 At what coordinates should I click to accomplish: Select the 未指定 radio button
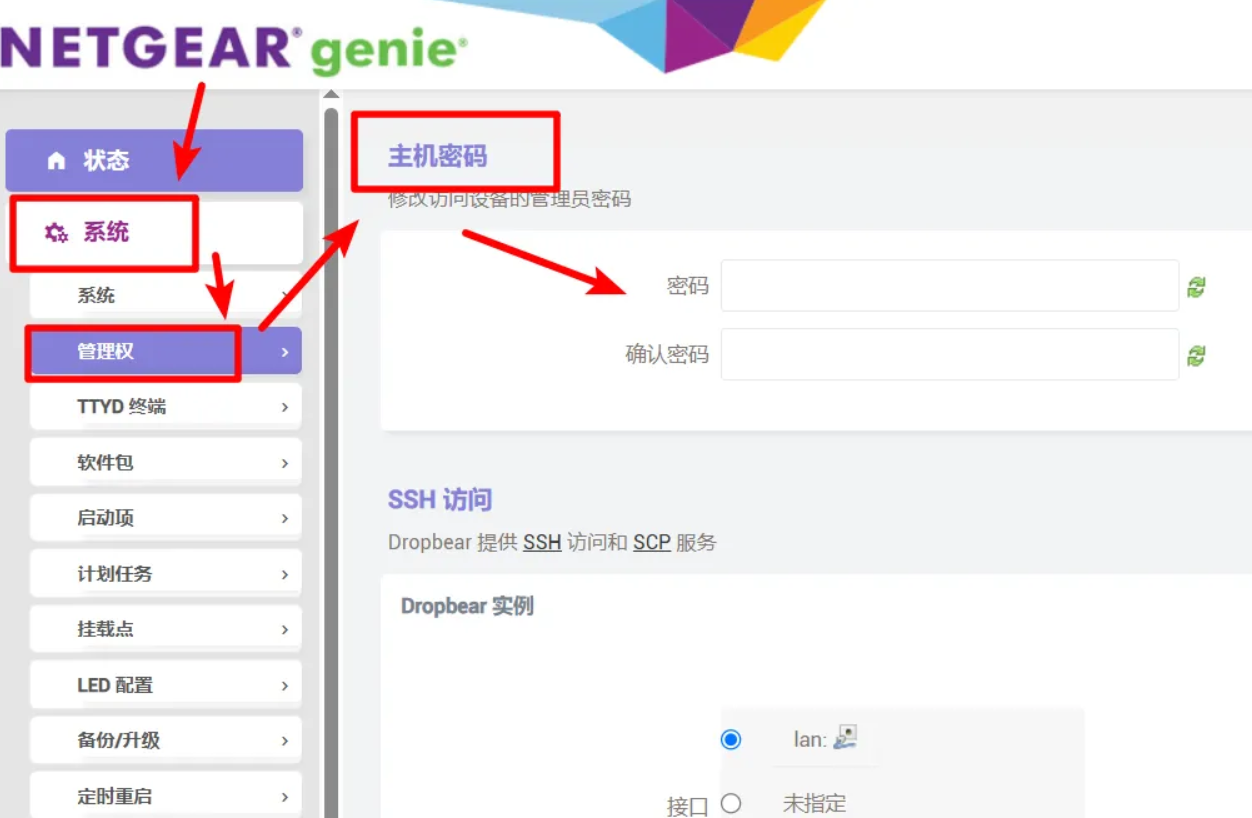click(x=731, y=803)
